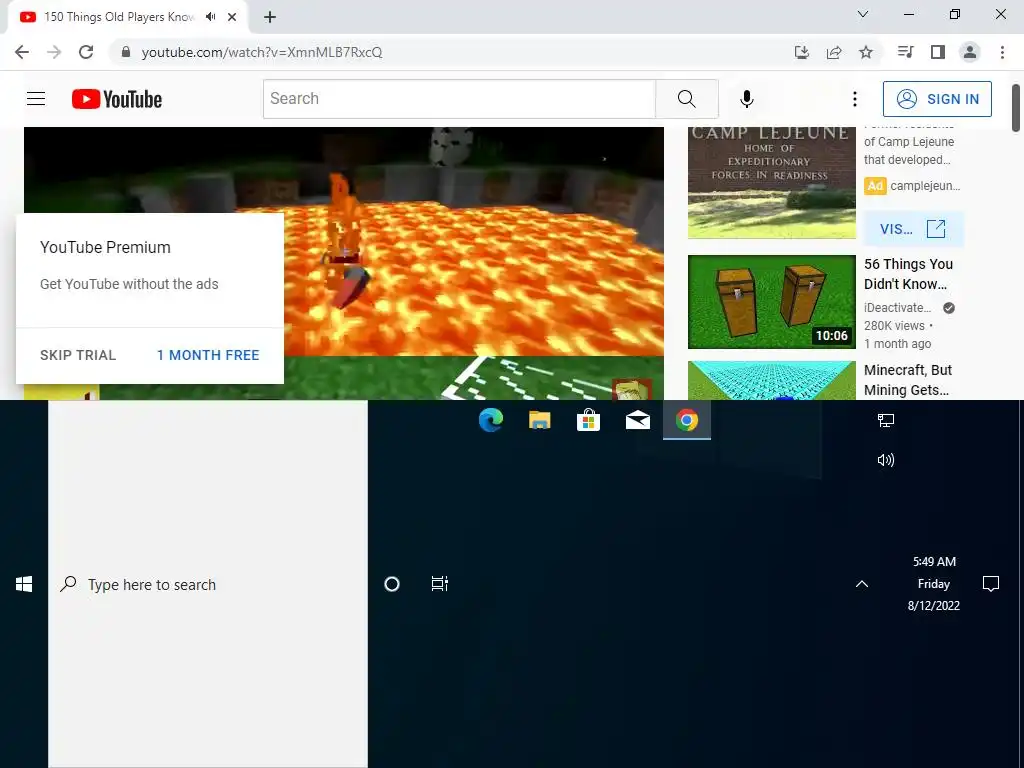Open the YouTube hamburger guide menu
The height and width of the screenshot is (768, 1024).
point(36,99)
